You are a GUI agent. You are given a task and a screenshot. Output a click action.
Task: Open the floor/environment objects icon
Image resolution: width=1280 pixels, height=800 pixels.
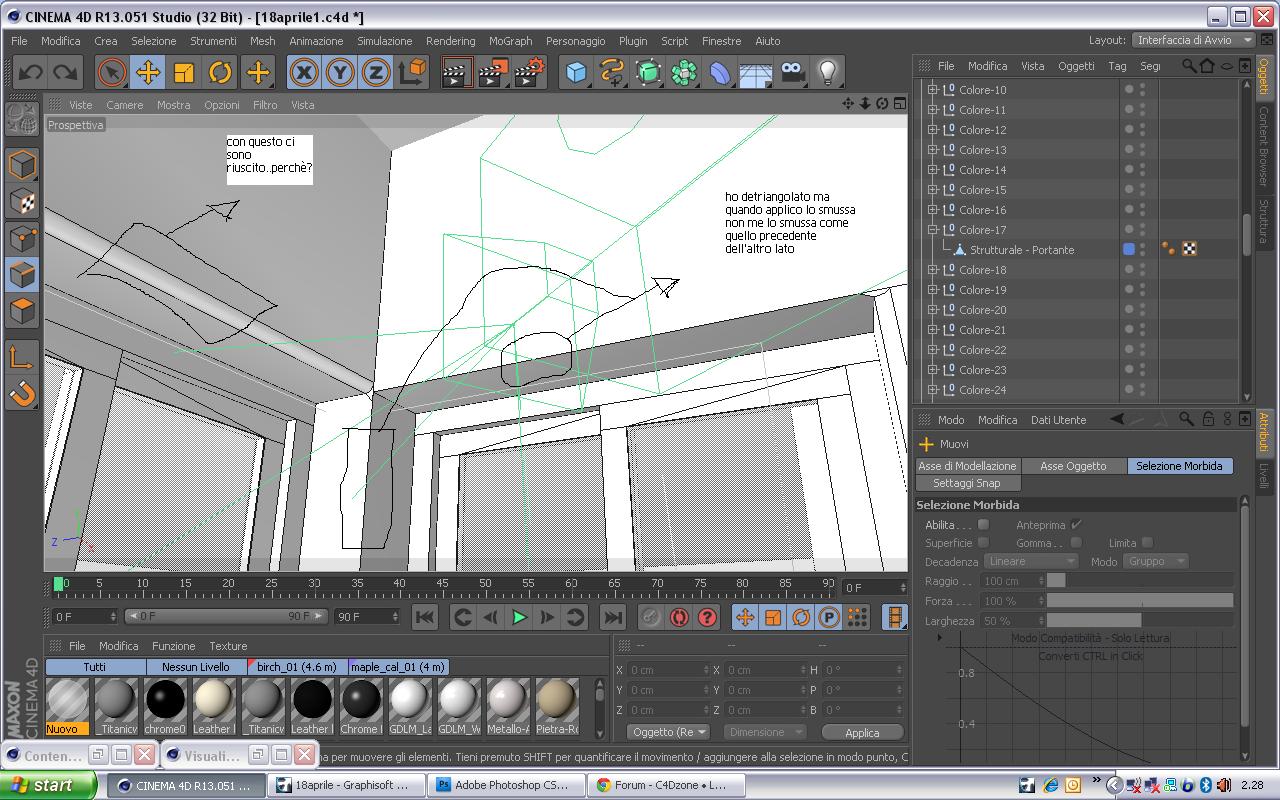[x=756, y=72]
